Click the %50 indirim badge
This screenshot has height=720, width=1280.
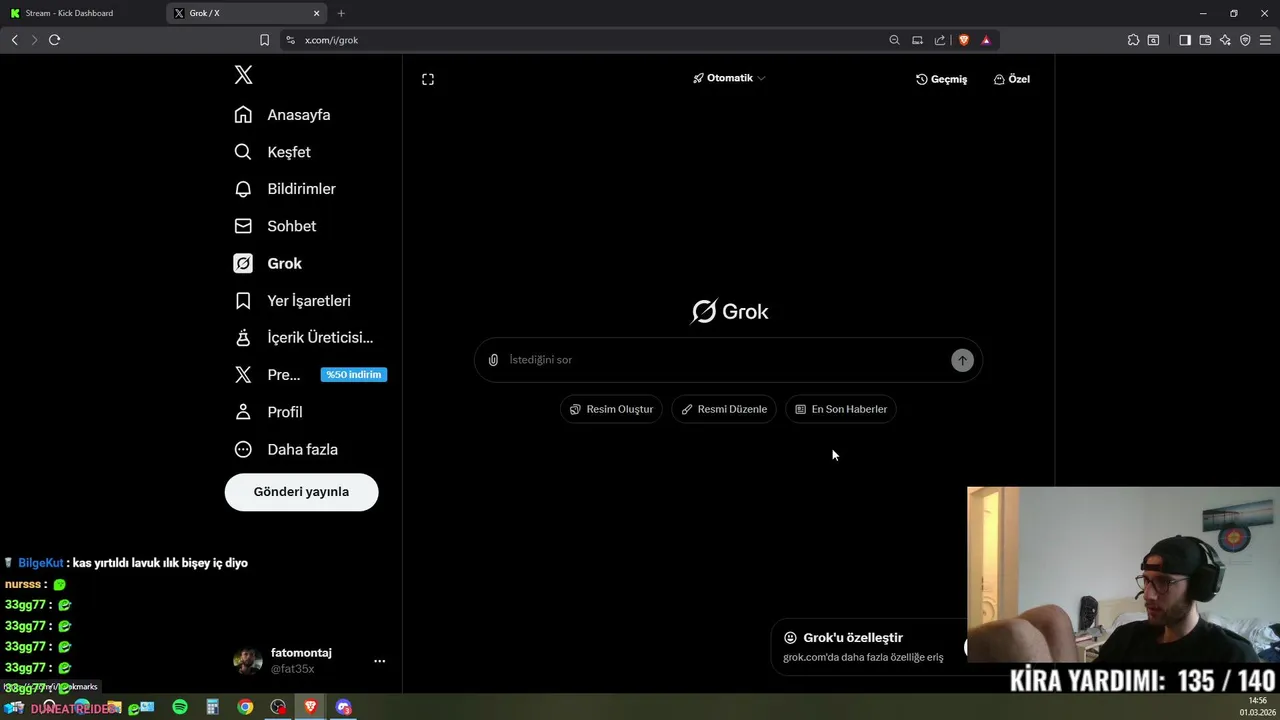[x=353, y=375]
